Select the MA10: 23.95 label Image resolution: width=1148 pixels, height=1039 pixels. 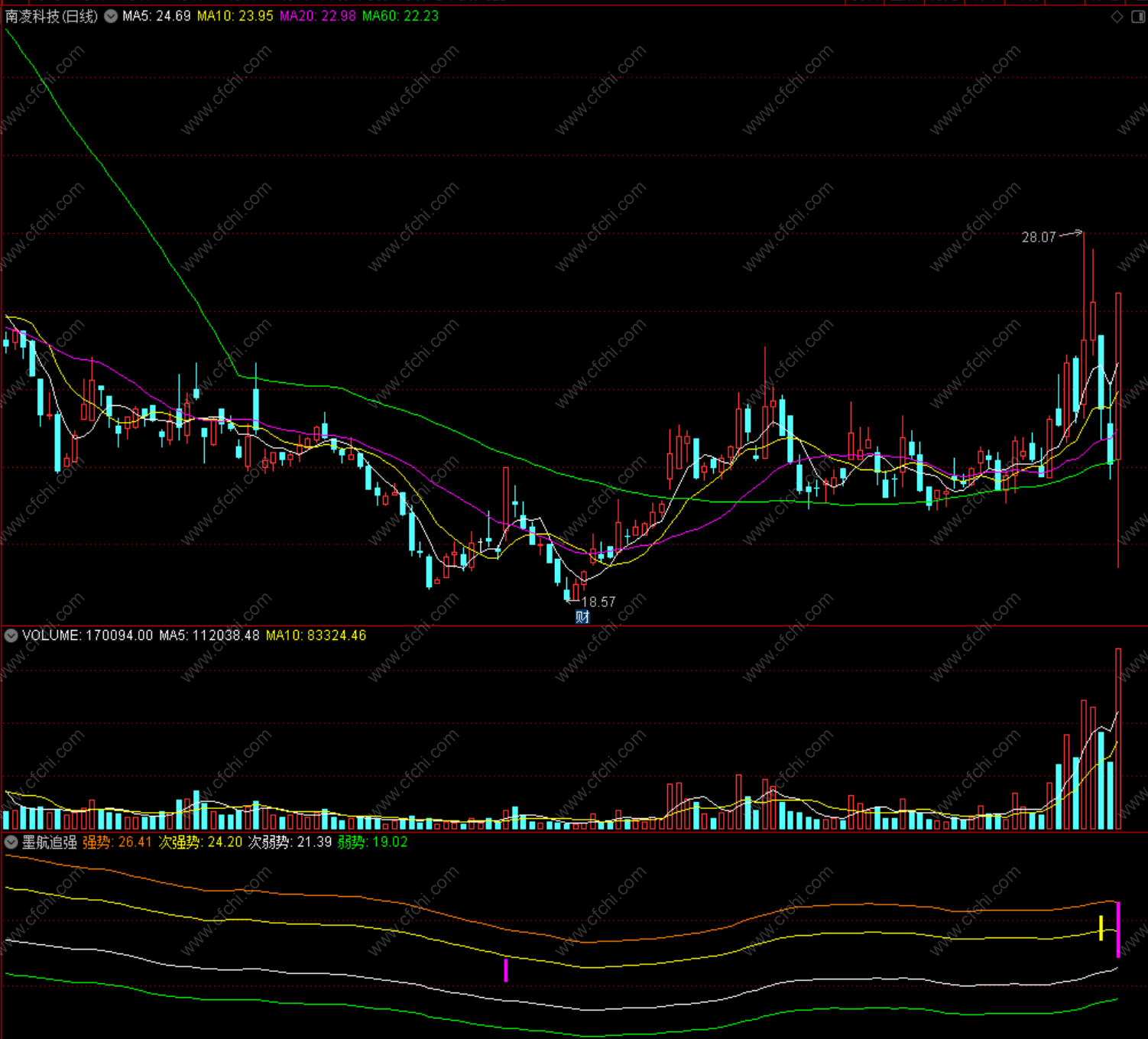(235, 16)
